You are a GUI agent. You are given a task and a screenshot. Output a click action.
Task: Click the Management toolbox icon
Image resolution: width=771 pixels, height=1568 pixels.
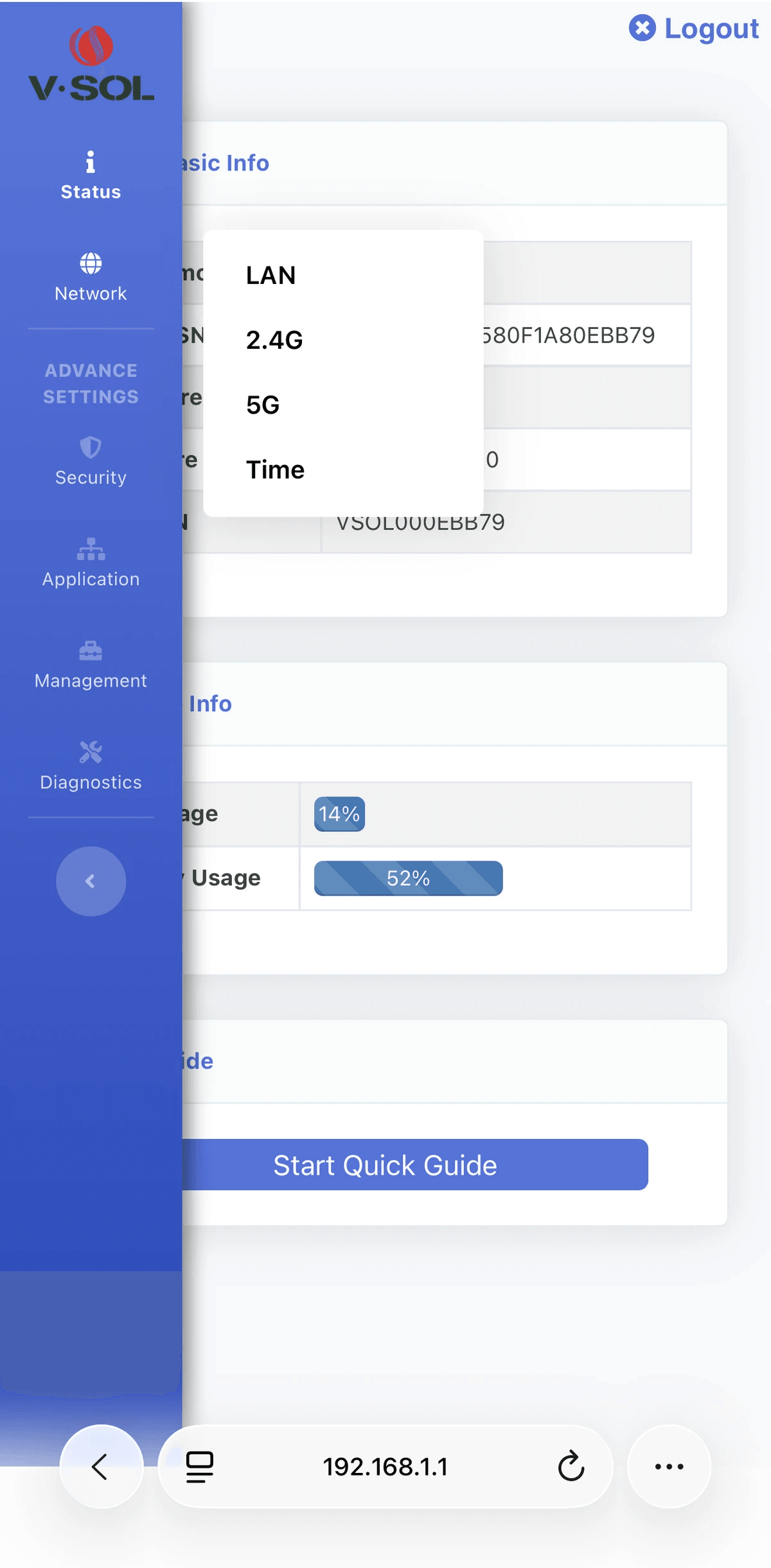pos(91,651)
